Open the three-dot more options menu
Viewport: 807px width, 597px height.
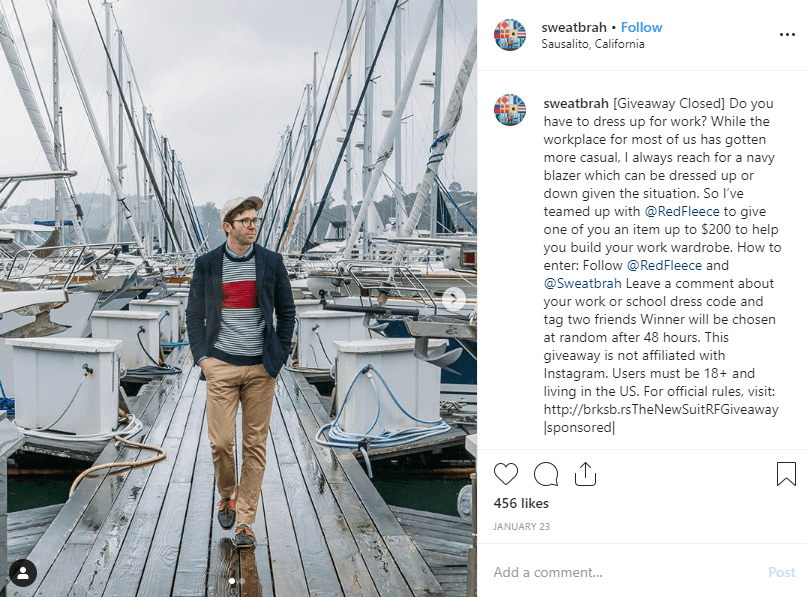(786, 34)
